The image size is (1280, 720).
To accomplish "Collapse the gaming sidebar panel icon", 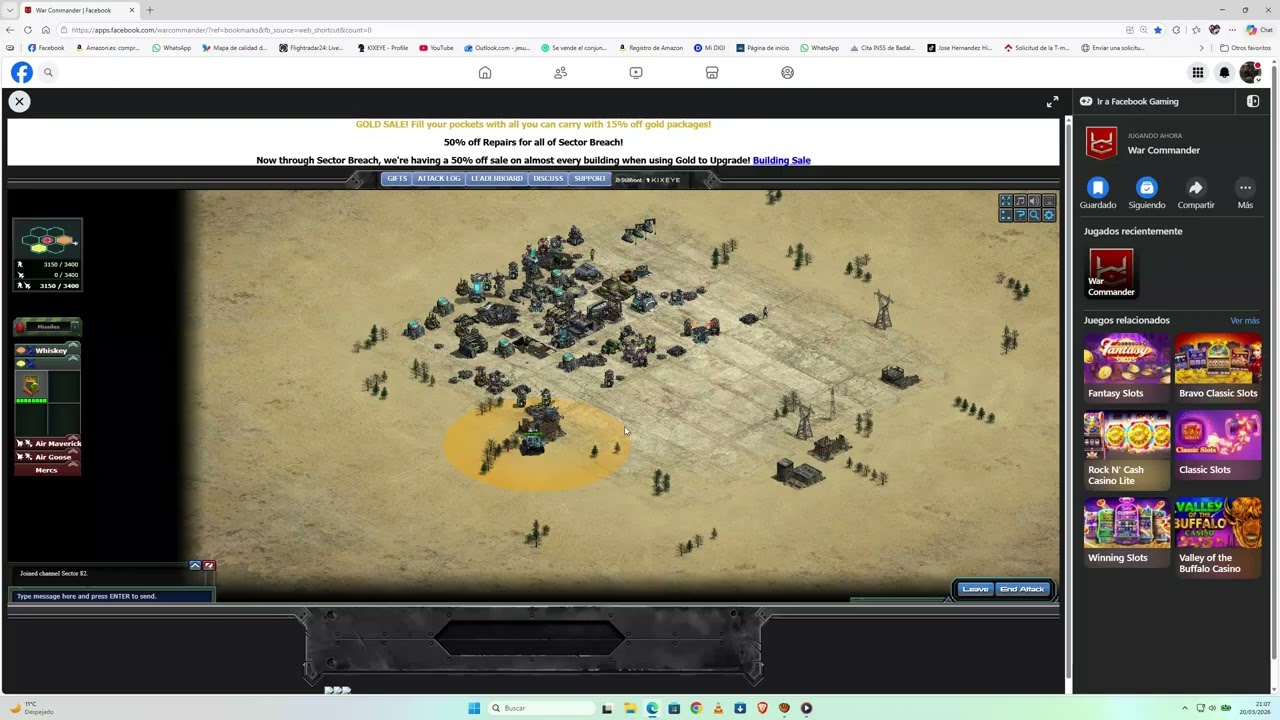I will [1253, 101].
